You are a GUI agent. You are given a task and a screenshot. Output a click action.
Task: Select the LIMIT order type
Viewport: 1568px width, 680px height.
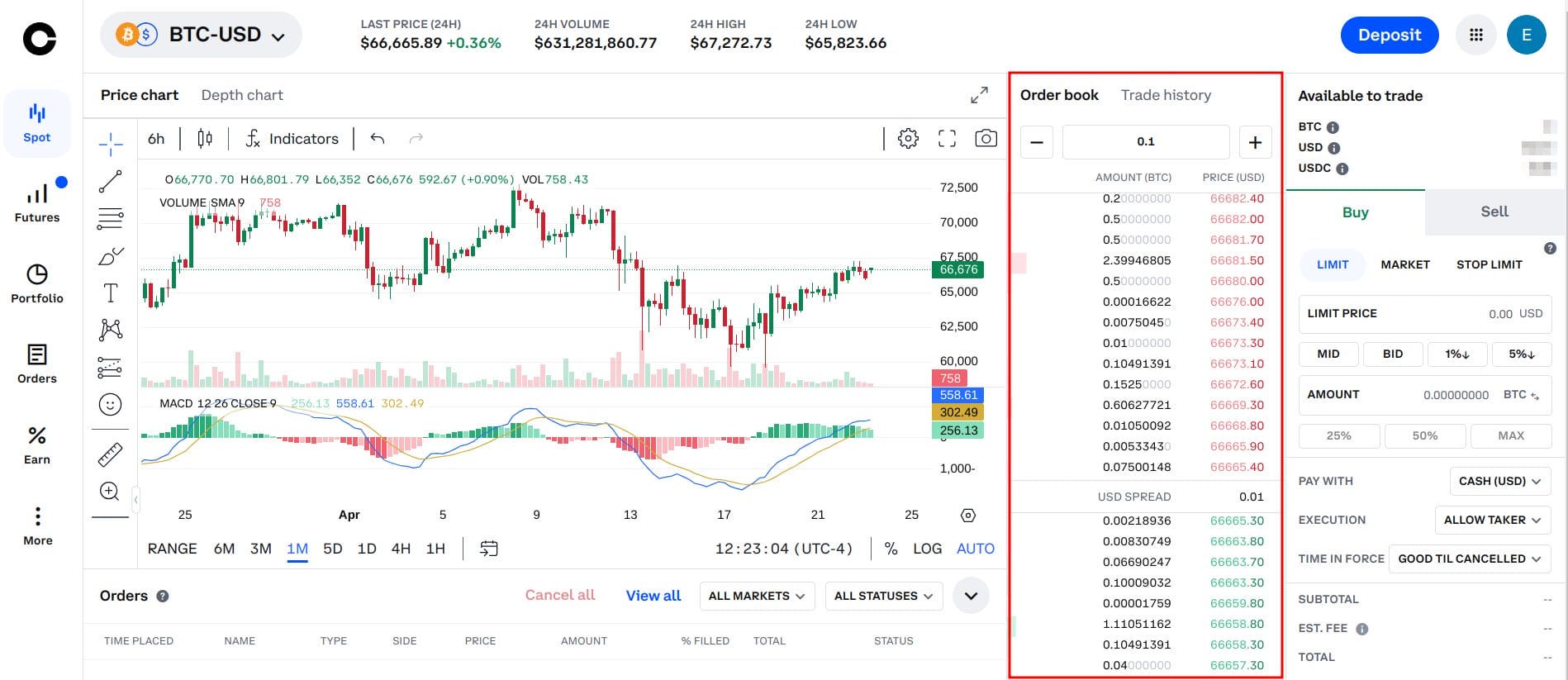point(1333,264)
